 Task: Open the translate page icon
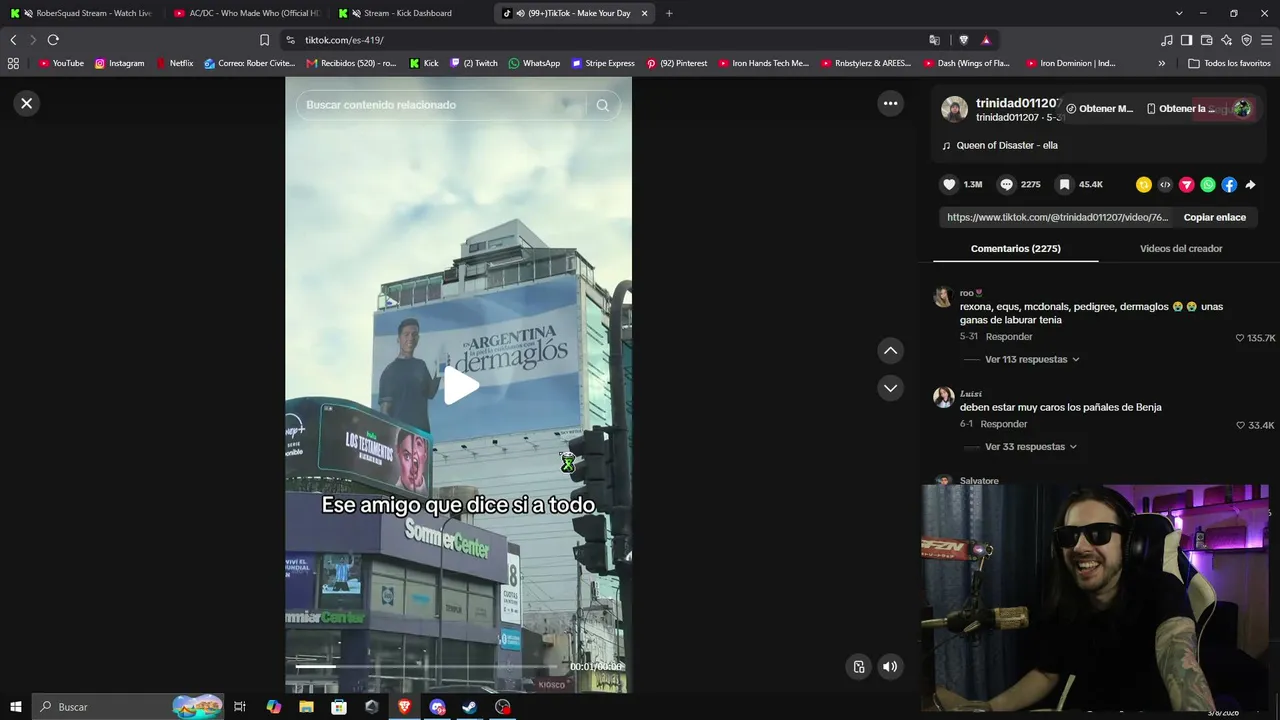click(x=935, y=40)
